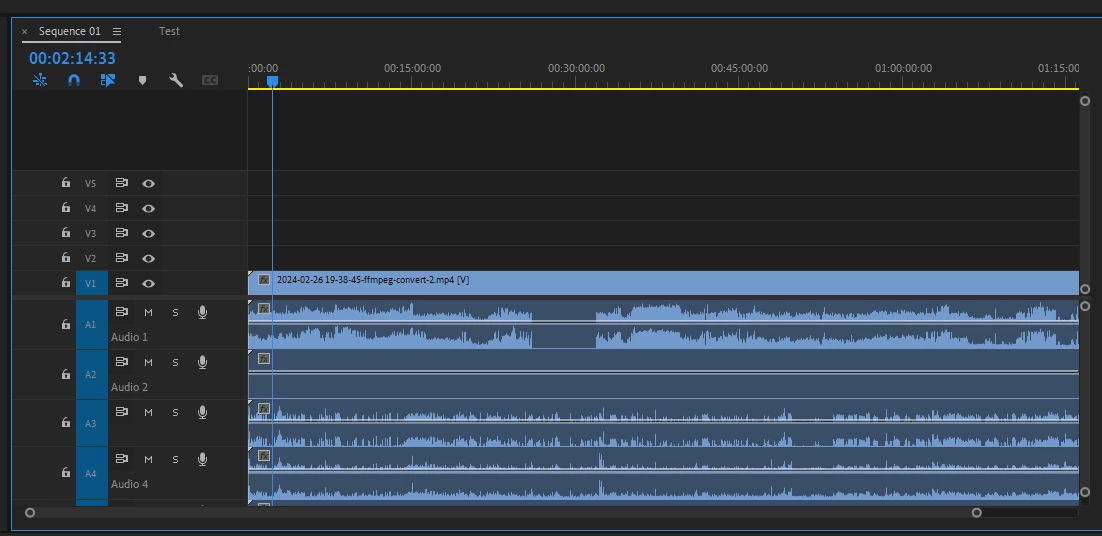Open Timeline Display Settings wrench
Screen dimensions: 1102x536
[176, 80]
